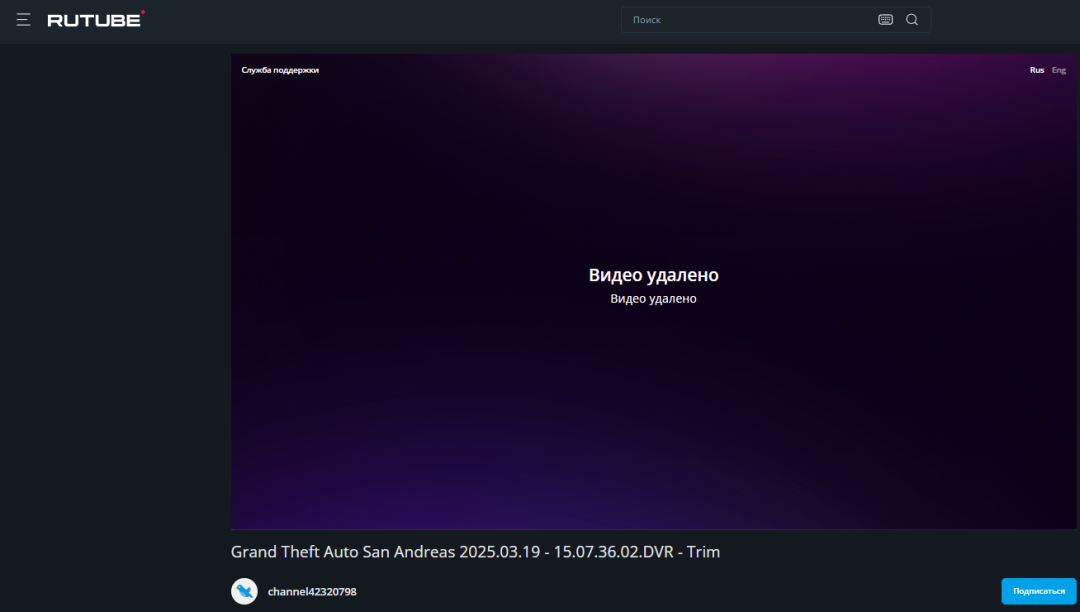Click blank space between channel name and Подписаться
The width and height of the screenshot is (1080, 612).
coord(680,592)
